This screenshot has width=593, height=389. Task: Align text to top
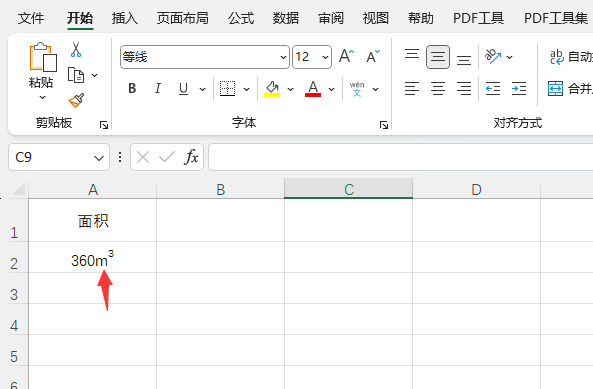point(412,55)
